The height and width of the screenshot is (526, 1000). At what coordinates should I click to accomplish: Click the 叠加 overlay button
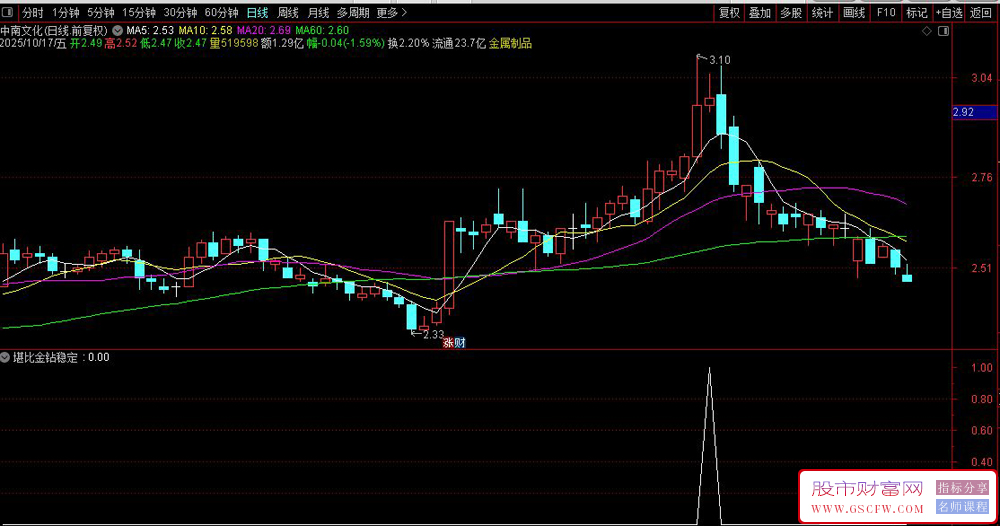coord(760,13)
